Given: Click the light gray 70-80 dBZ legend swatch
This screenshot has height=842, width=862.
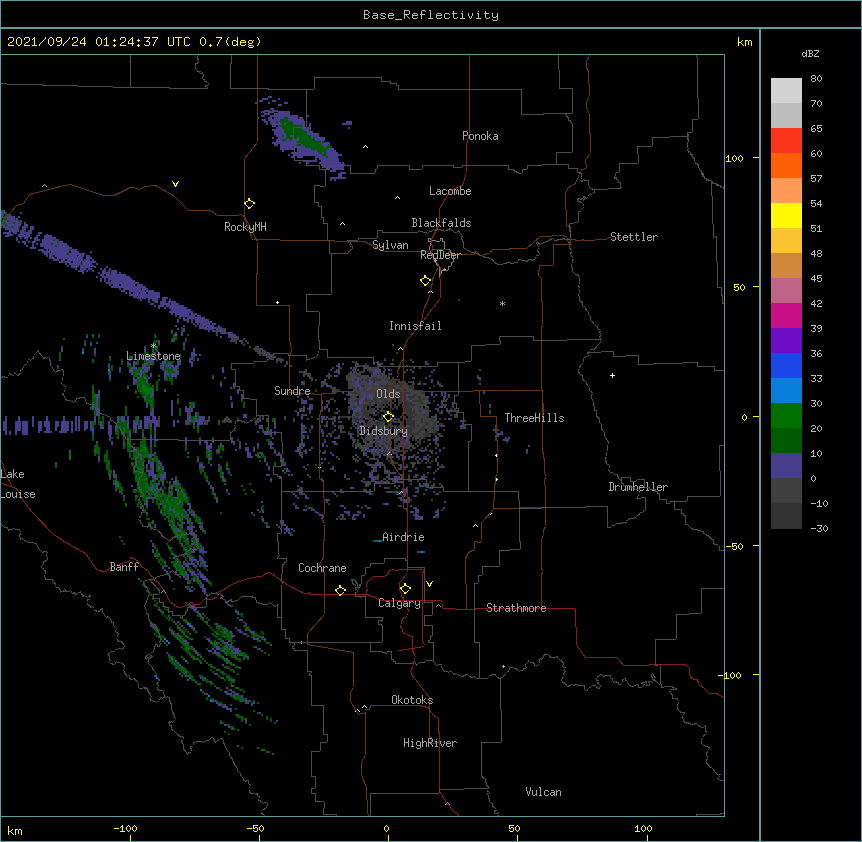Looking at the screenshot, I should (786, 91).
